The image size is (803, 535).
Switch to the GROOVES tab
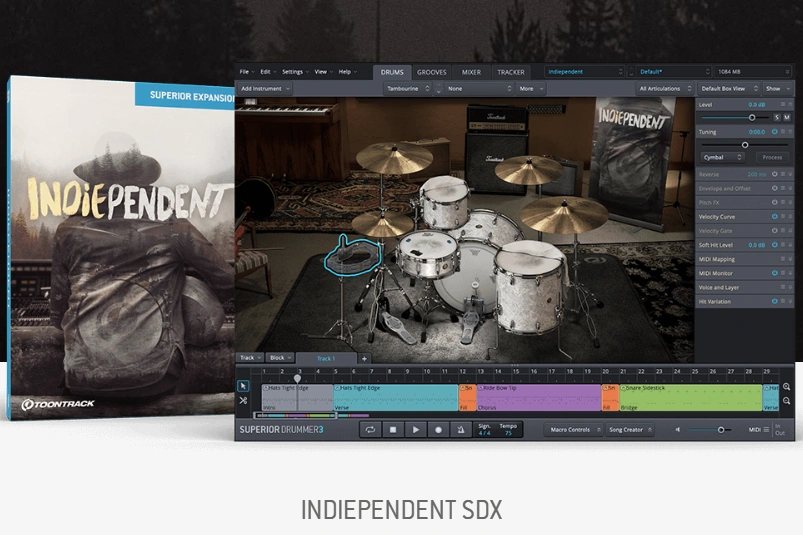(x=431, y=72)
